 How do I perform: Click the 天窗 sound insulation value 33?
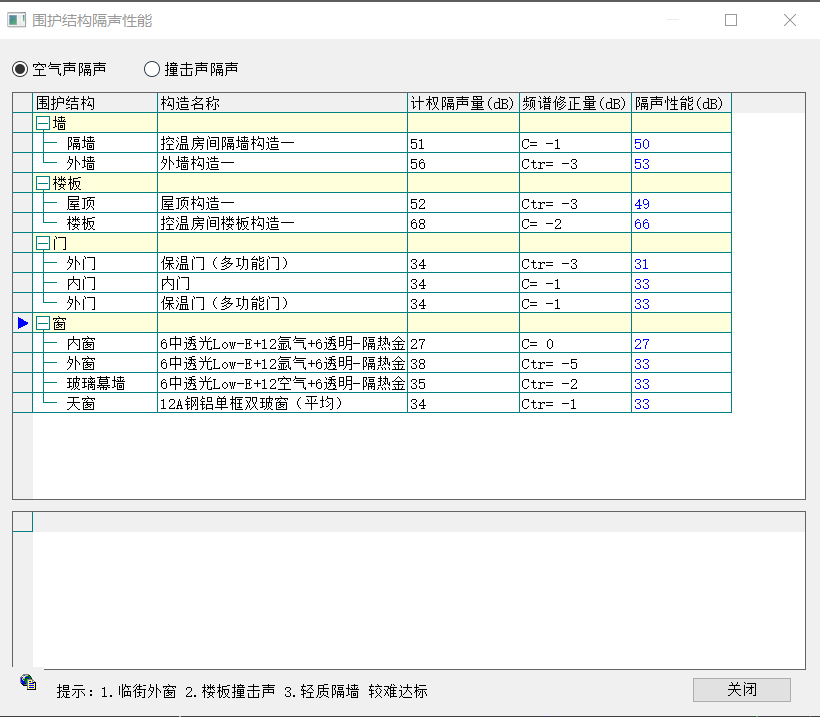point(642,404)
